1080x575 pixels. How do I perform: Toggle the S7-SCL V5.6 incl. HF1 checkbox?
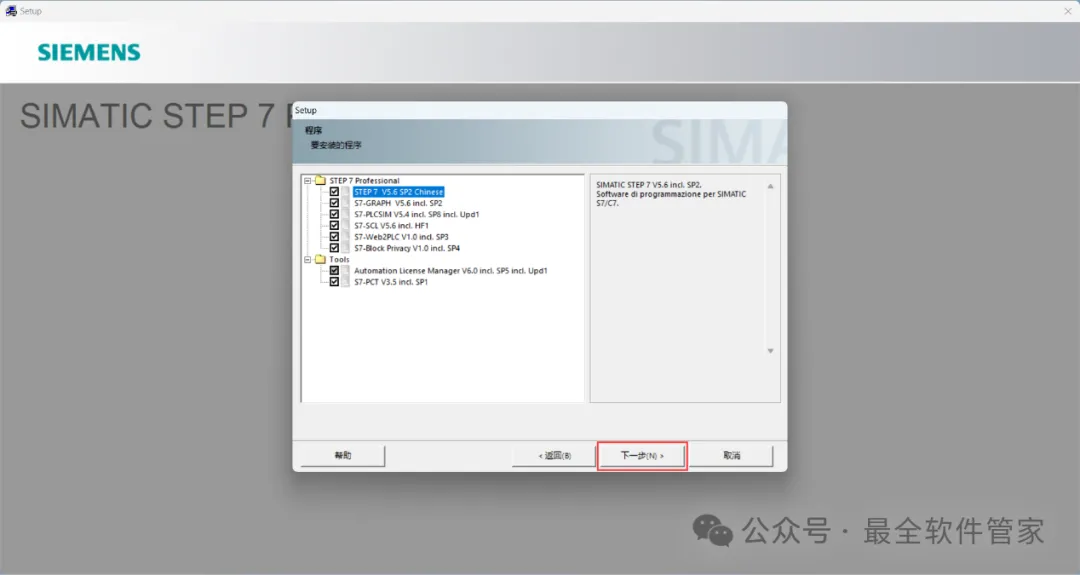(334, 225)
